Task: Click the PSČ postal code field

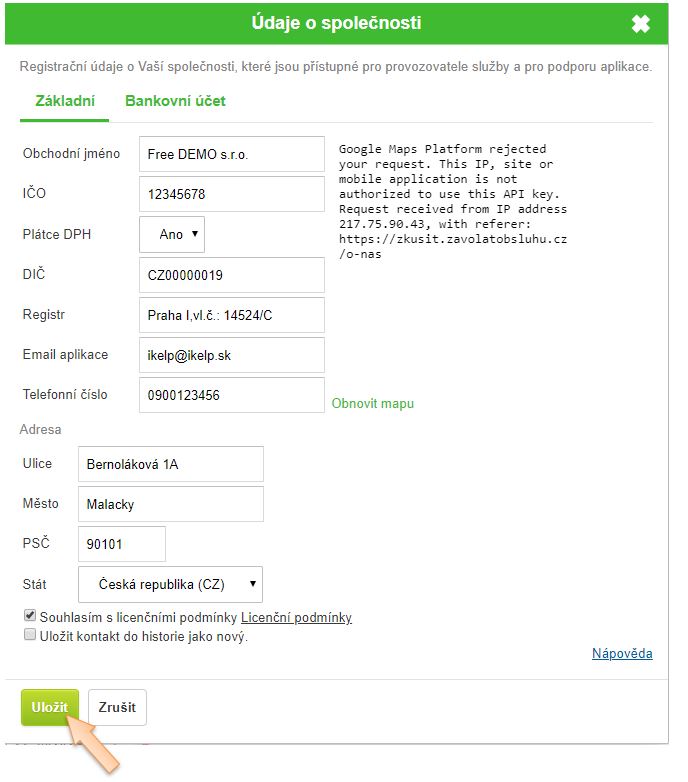Action: tap(121, 544)
